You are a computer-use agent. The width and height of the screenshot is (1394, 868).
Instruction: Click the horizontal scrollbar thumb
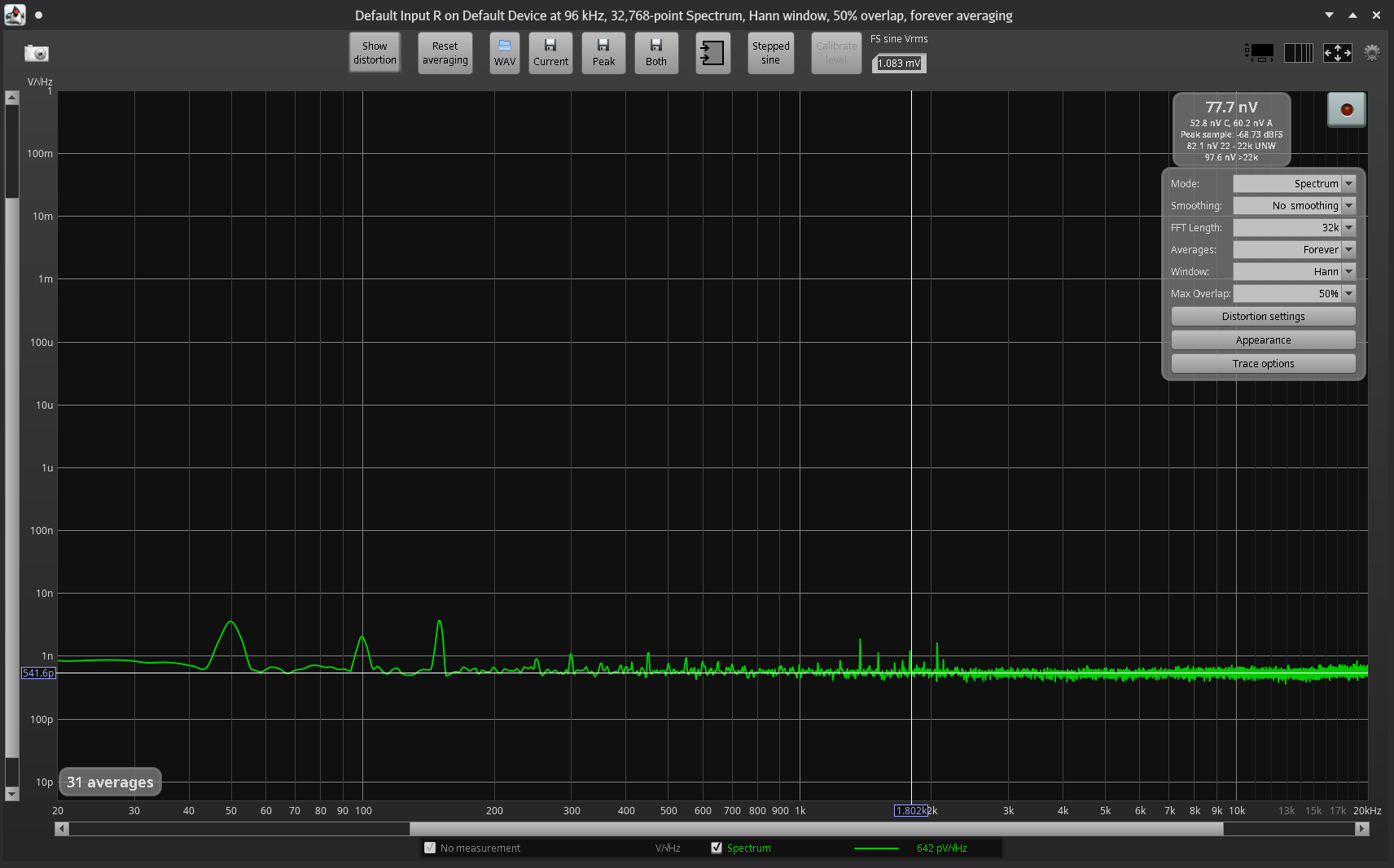point(816,828)
